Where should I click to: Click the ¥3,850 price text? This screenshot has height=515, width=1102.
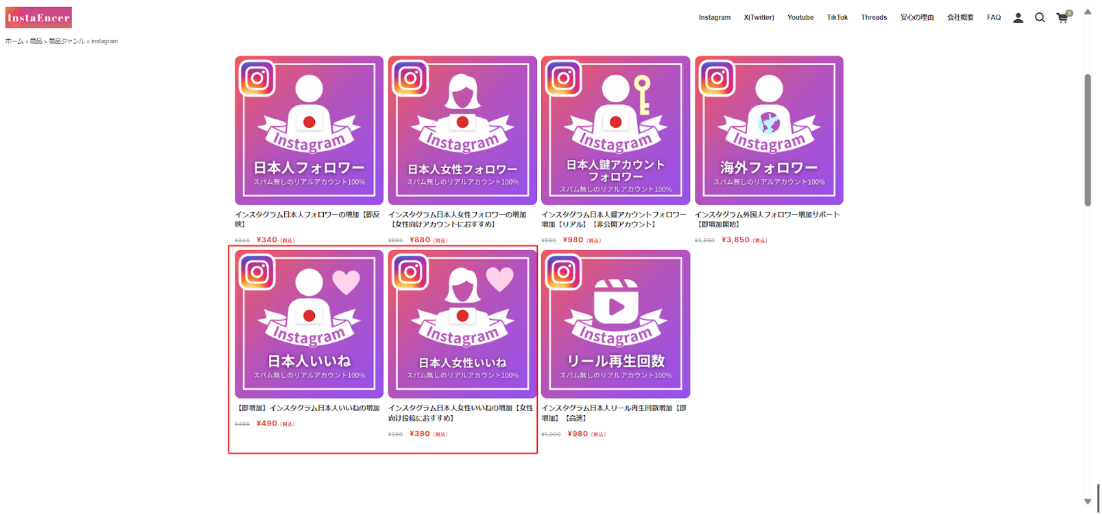tap(734, 240)
